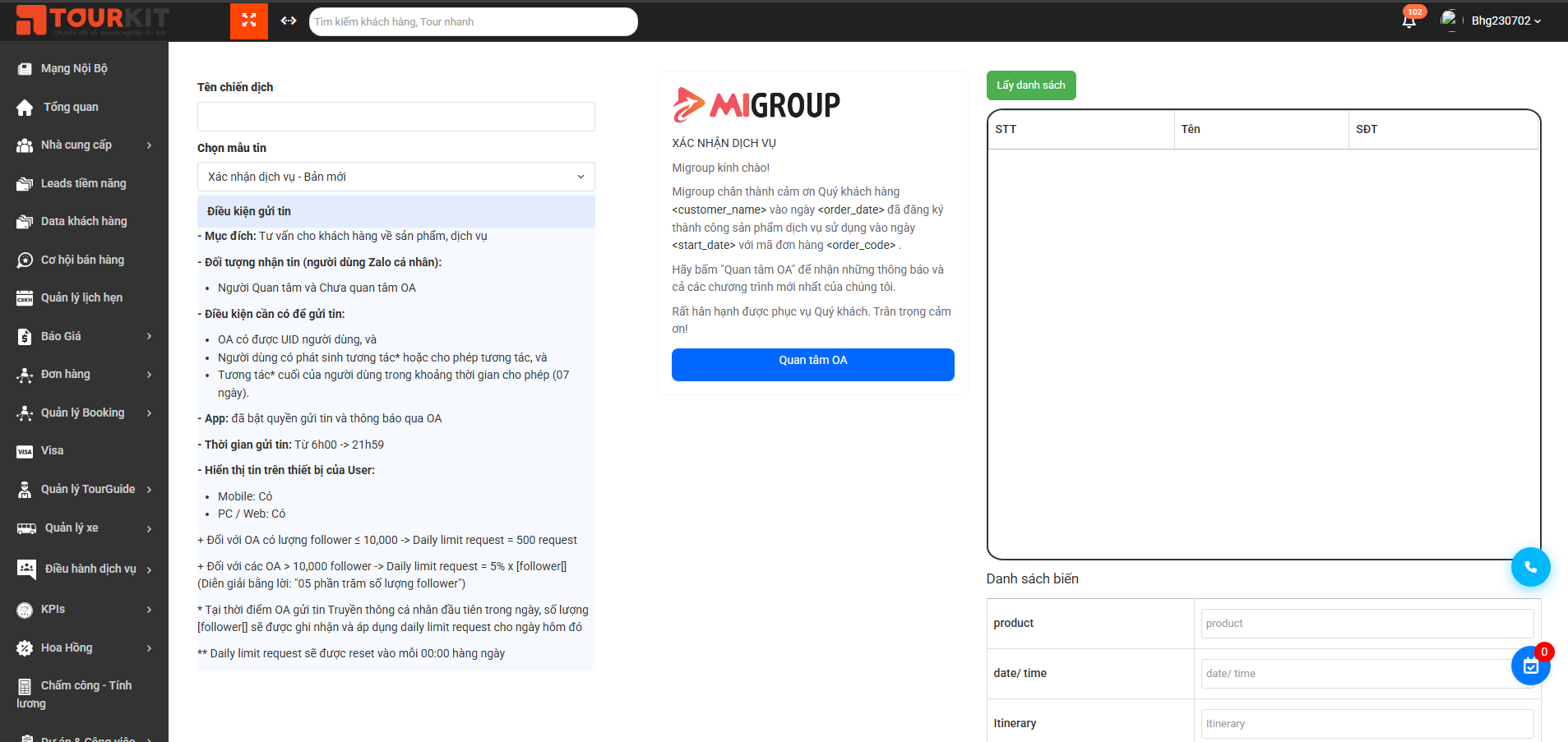Open the Bhg230702 account menu

point(1506,21)
